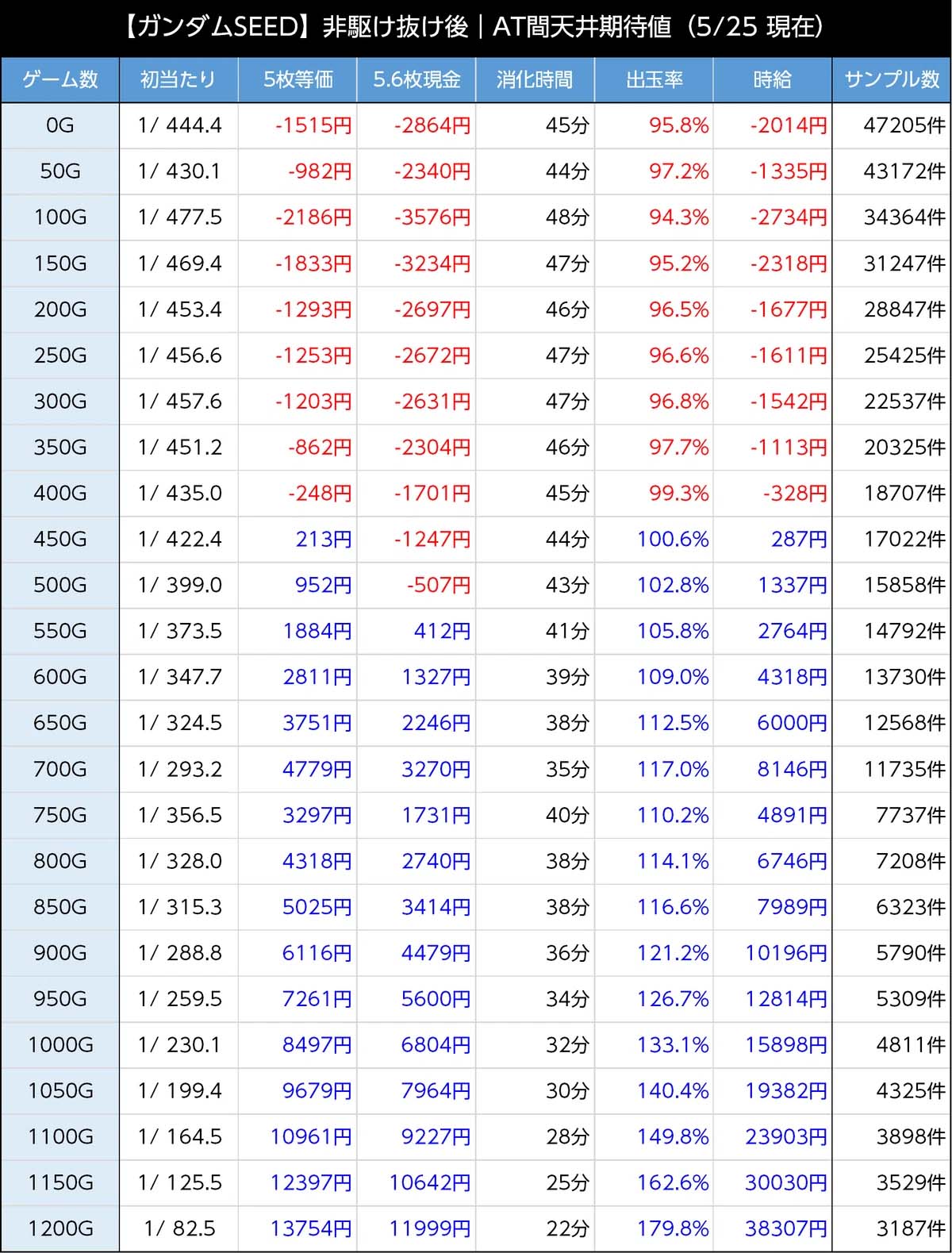Click the 出玉率 column header
The height and width of the screenshot is (1253, 952).
click(x=654, y=79)
